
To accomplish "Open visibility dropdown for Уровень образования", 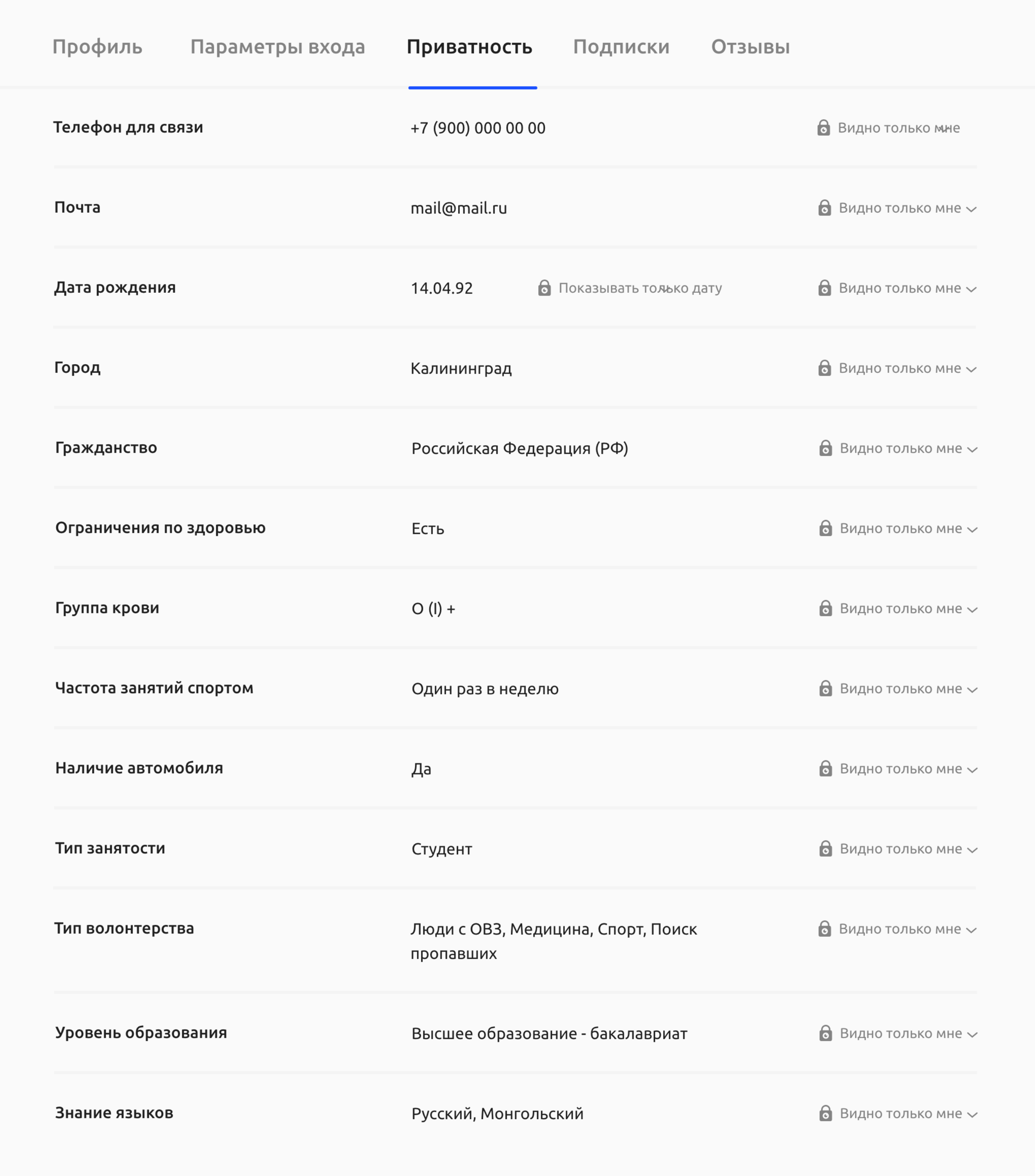I will tap(972, 1034).
